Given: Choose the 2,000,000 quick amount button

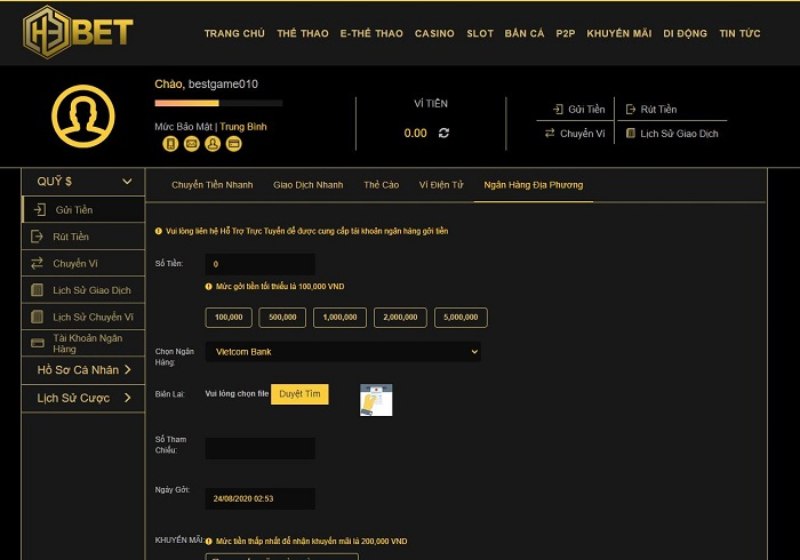Looking at the screenshot, I should pos(401,317).
